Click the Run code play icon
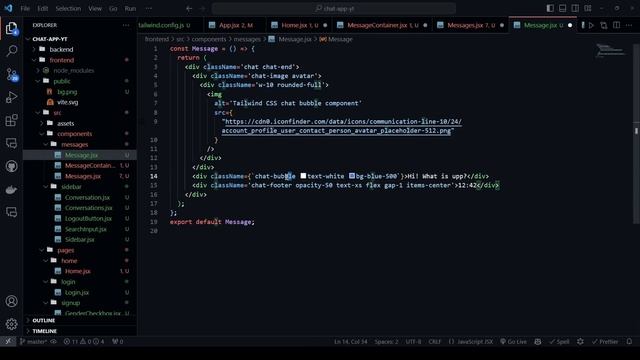Image resolution: width=640 pixels, height=360 pixels. pyautogui.click(x=591, y=25)
